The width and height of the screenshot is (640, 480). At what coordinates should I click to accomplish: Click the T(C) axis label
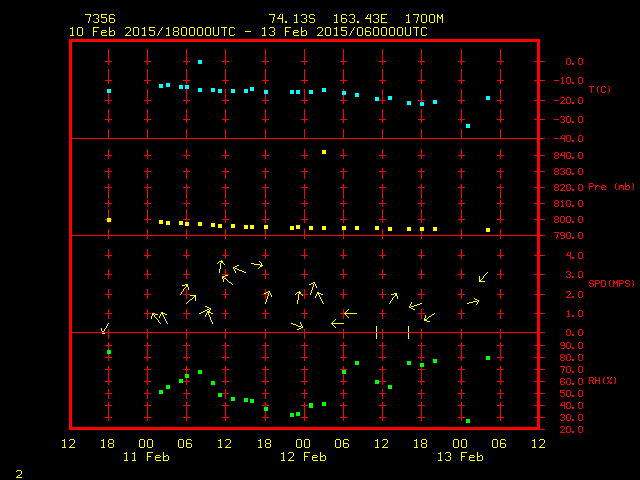point(599,89)
